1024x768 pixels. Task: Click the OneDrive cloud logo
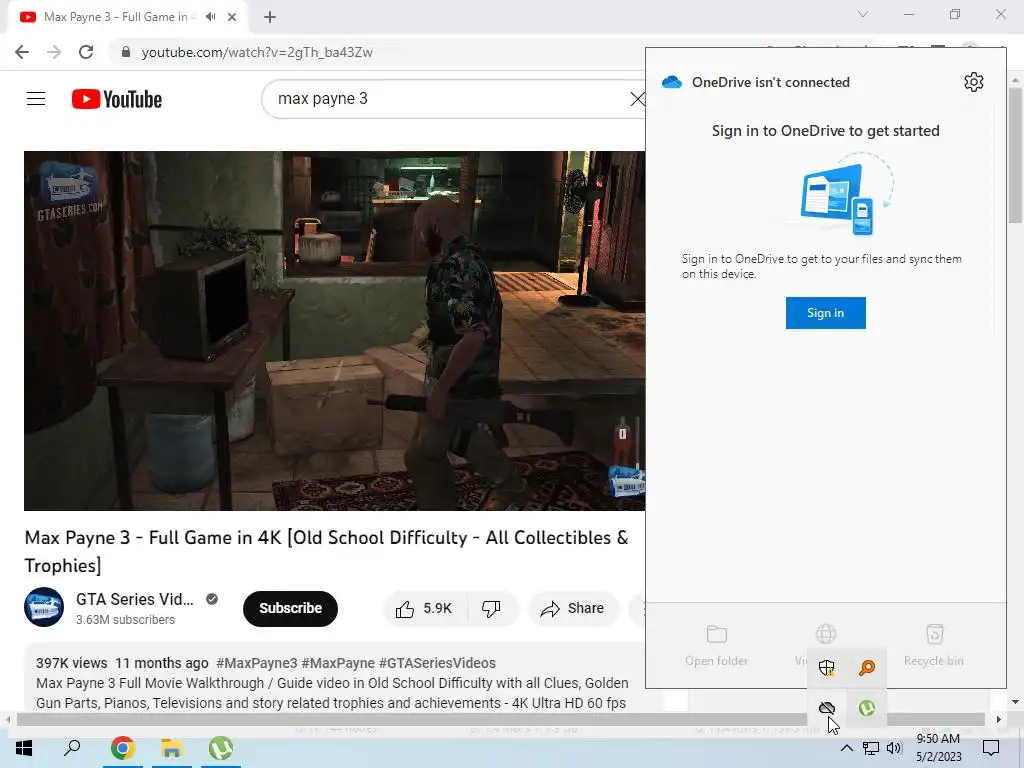[x=671, y=82]
